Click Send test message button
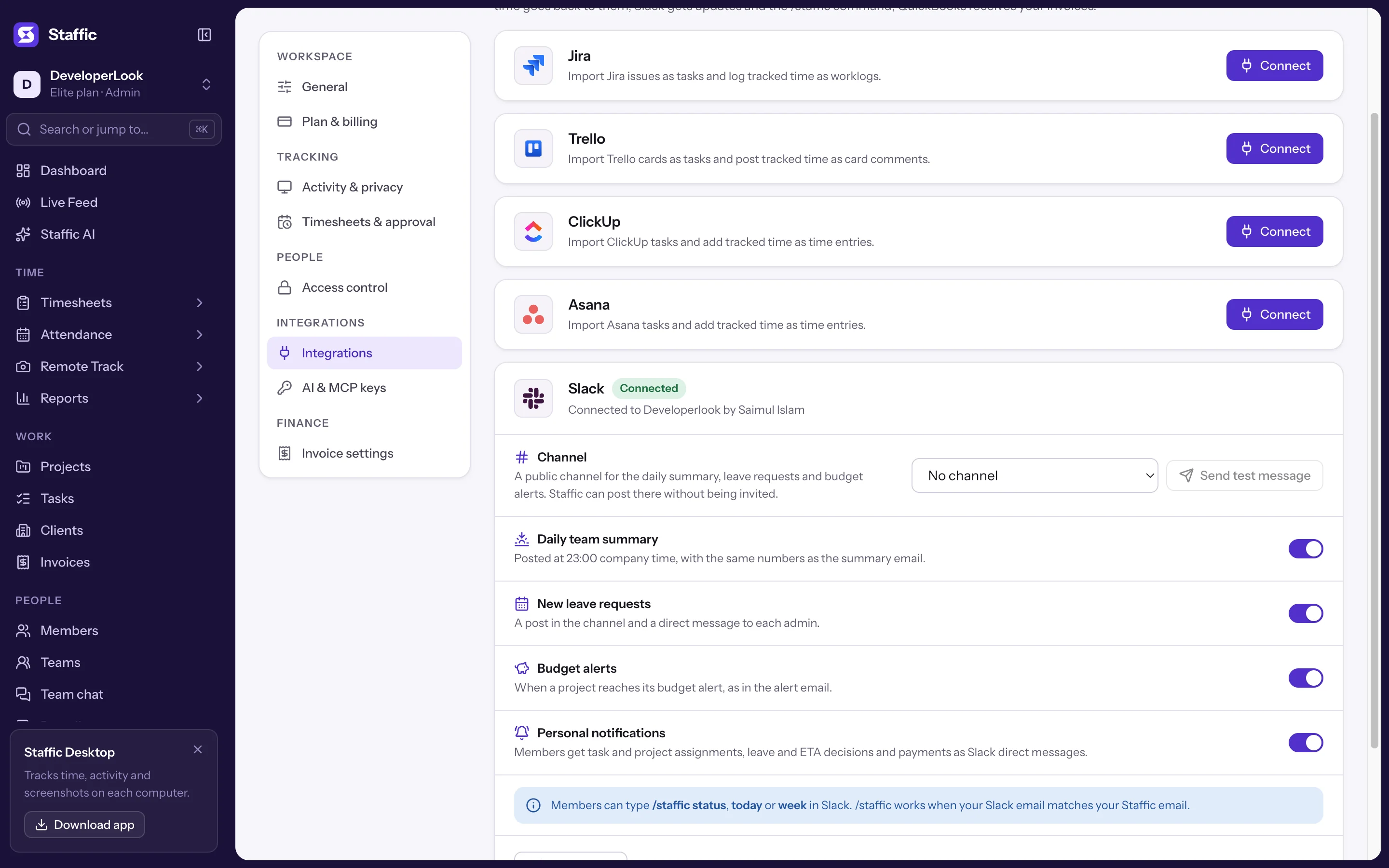 [x=1244, y=475]
